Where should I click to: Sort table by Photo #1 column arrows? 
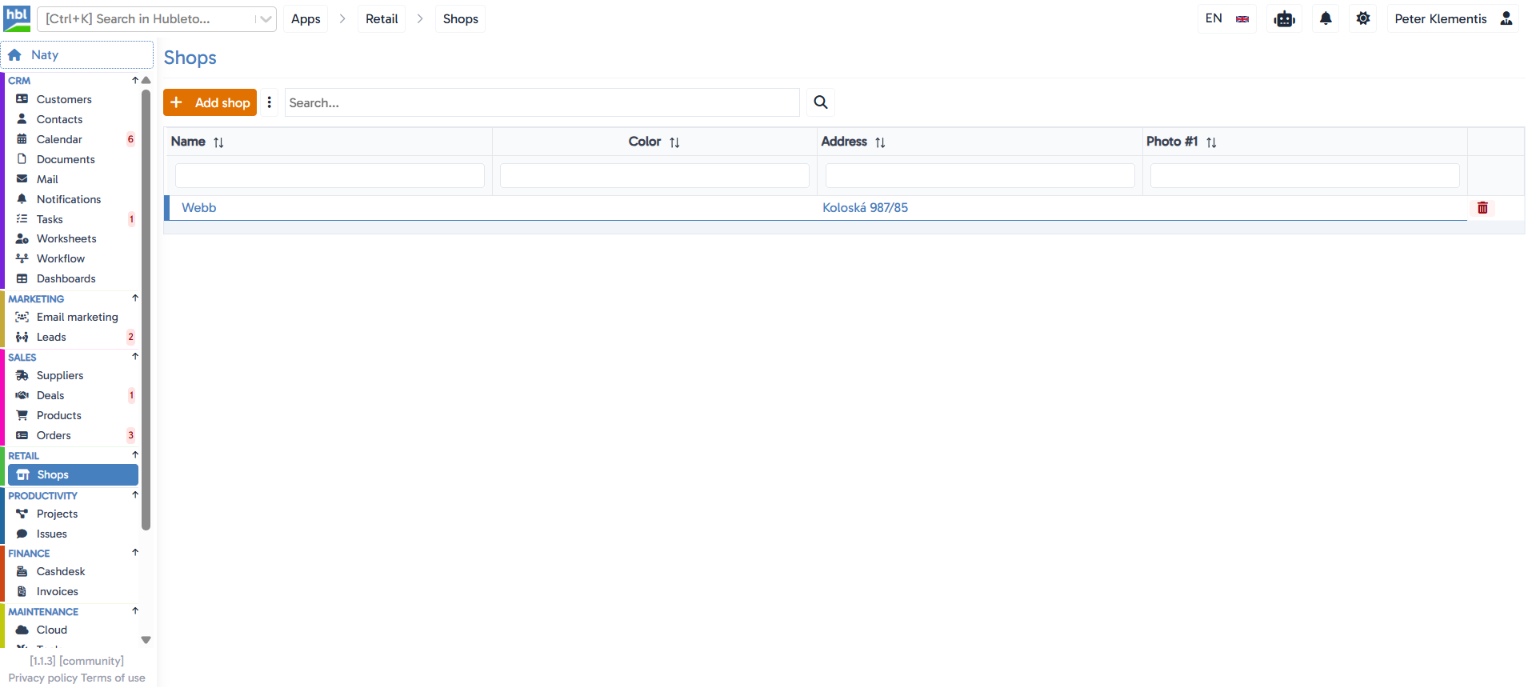point(1211,142)
